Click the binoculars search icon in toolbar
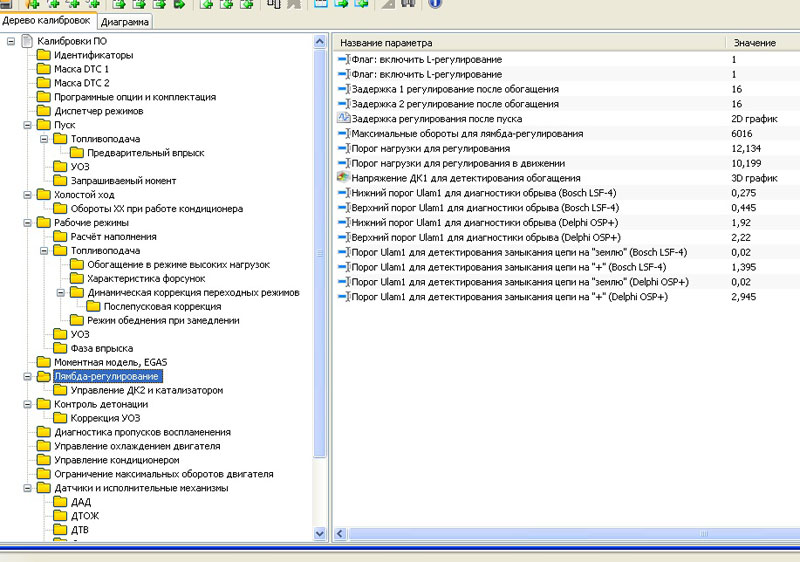The width and height of the screenshot is (800, 562). (x=409, y=4)
